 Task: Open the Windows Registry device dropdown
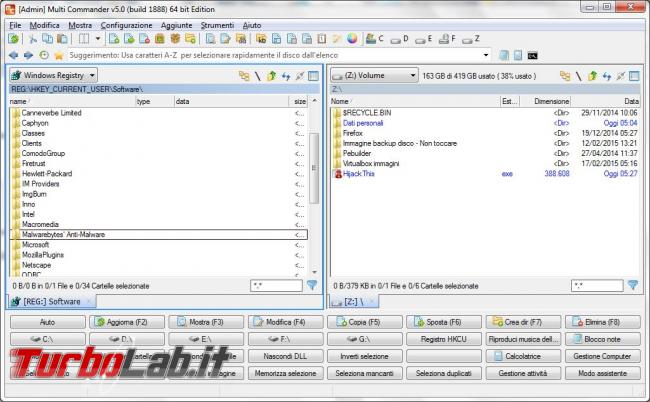pyautogui.click(x=53, y=75)
